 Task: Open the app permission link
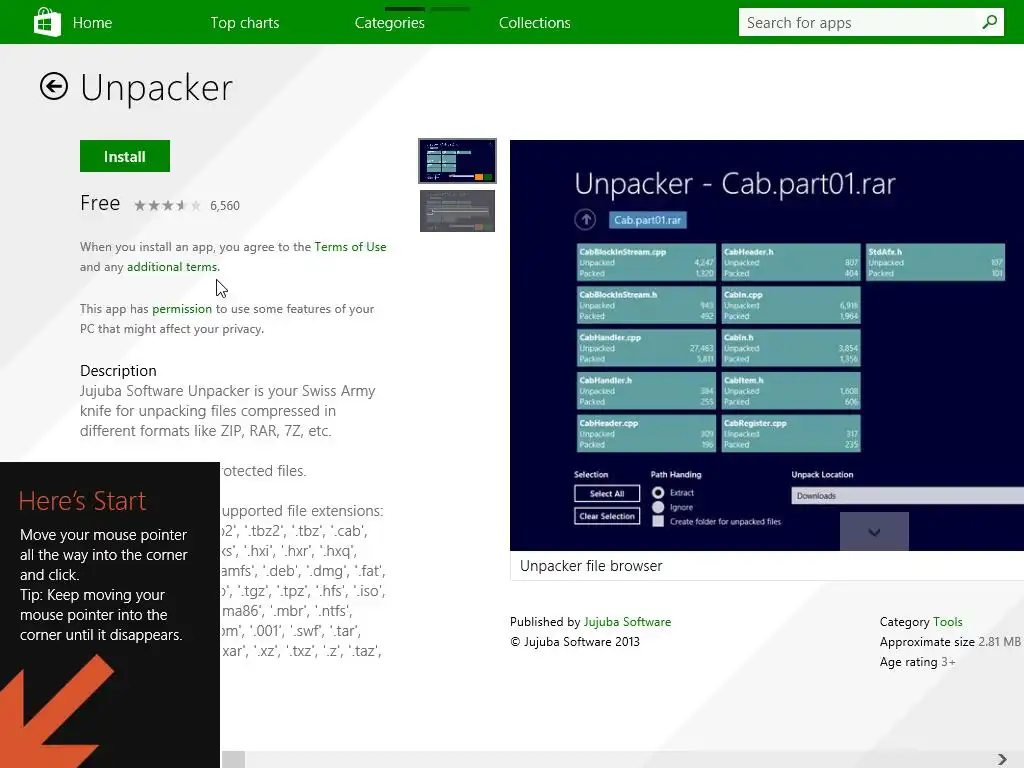182,309
